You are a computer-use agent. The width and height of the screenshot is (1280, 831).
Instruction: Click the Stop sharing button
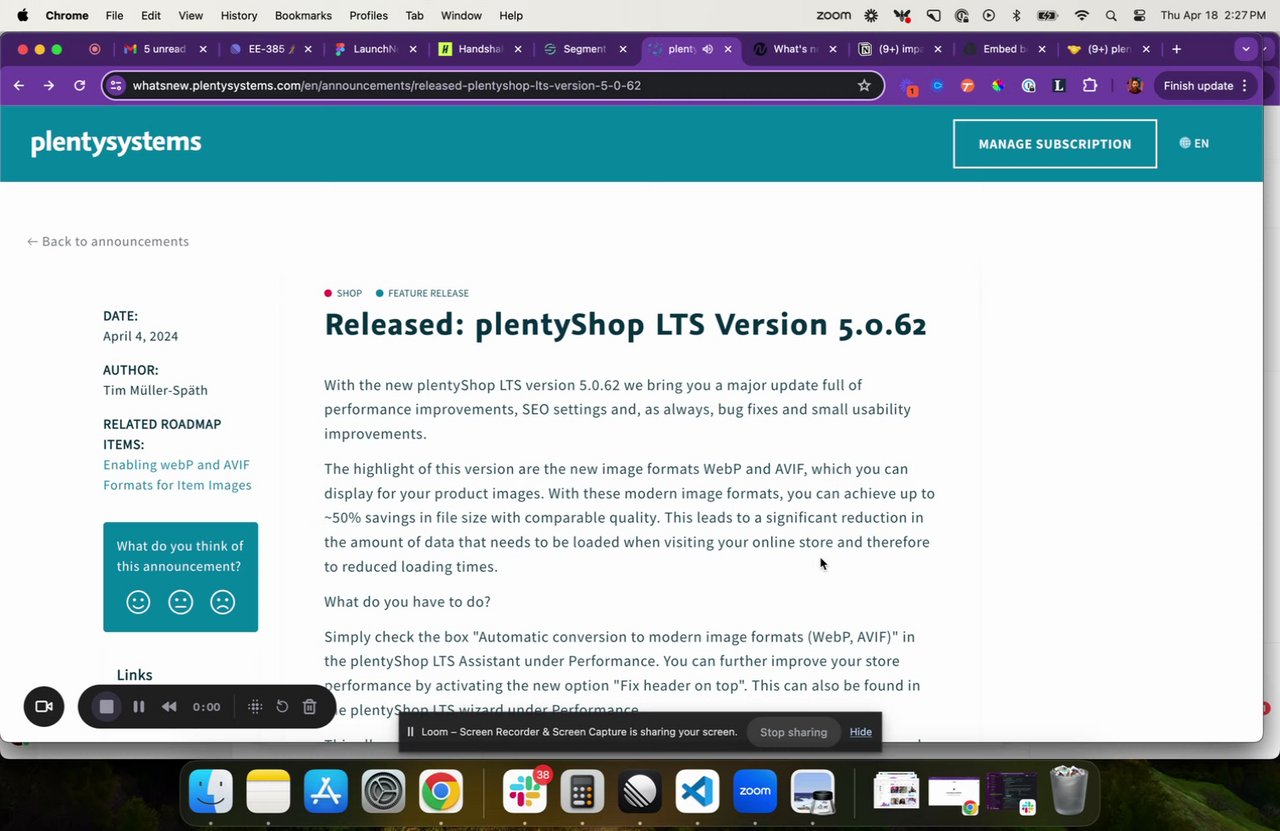click(793, 732)
